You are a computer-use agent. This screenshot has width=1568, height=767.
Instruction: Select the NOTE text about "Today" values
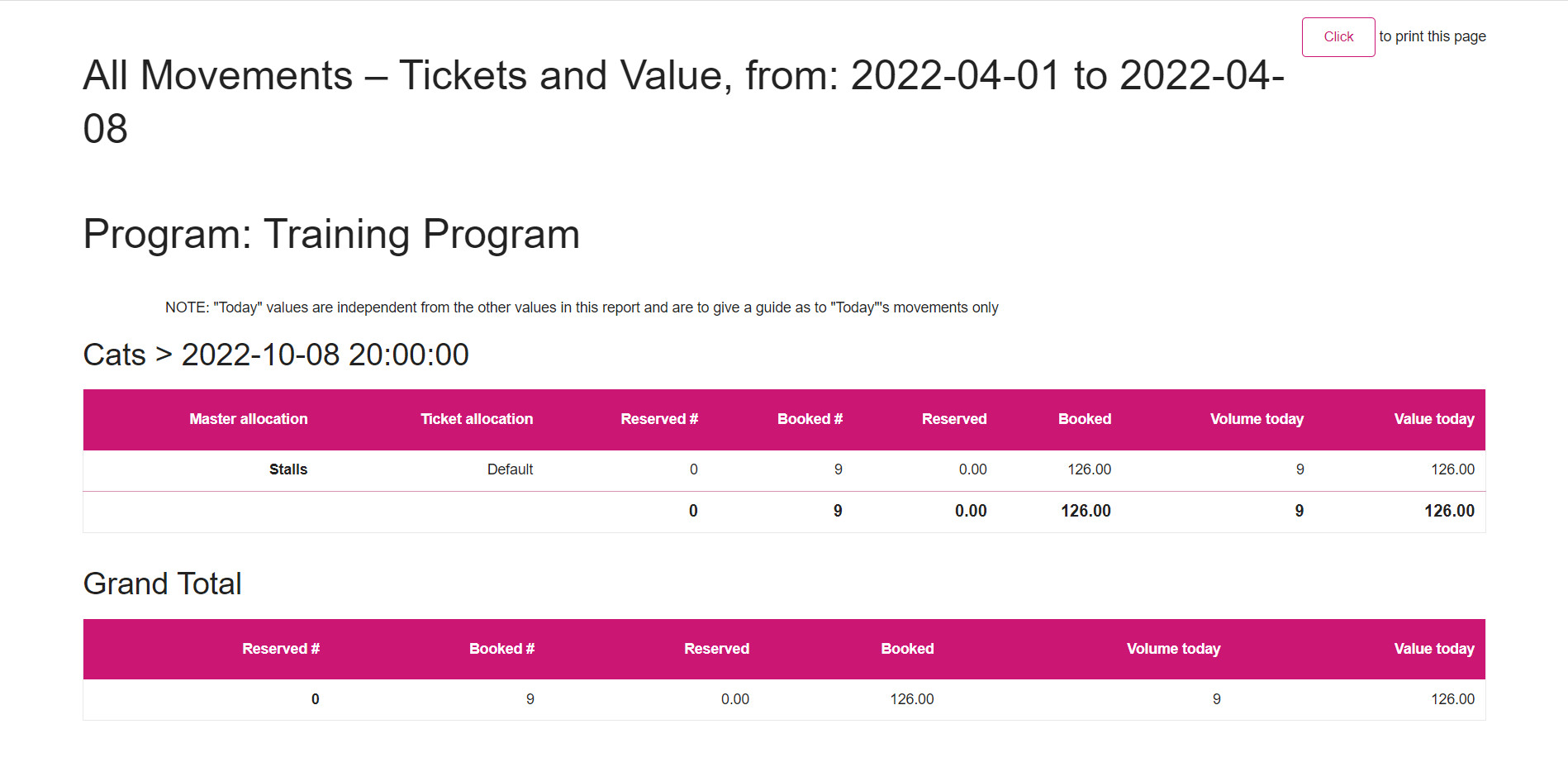tap(581, 307)
